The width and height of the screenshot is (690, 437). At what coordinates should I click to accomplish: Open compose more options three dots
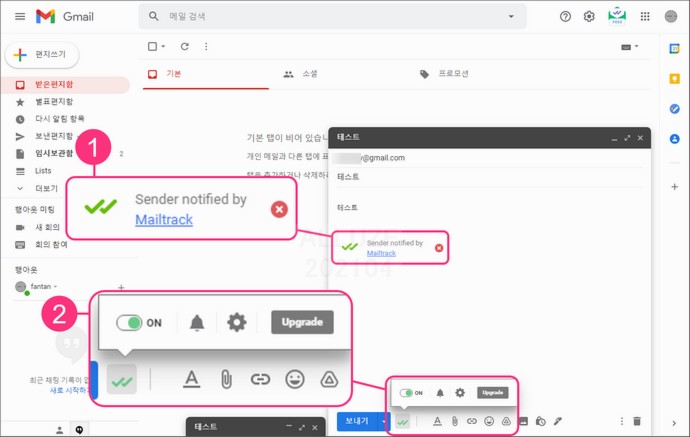click(x=621, y=421)
